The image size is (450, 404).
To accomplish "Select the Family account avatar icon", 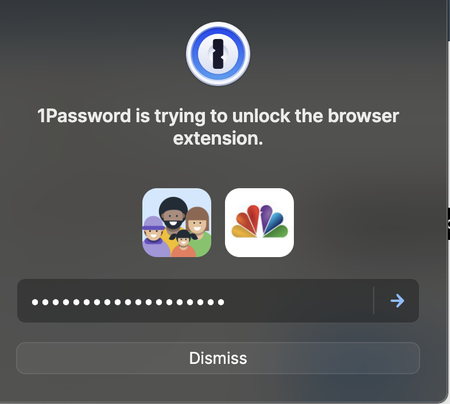I will tap(177, 223).
